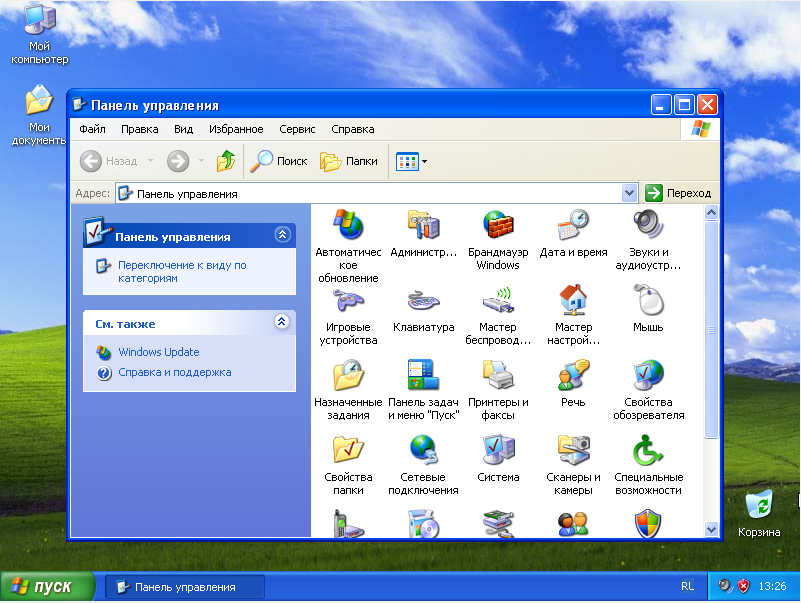Click the taskbar clock showing 13:26
Screen dimensions: 801x603
pos(772,586)
